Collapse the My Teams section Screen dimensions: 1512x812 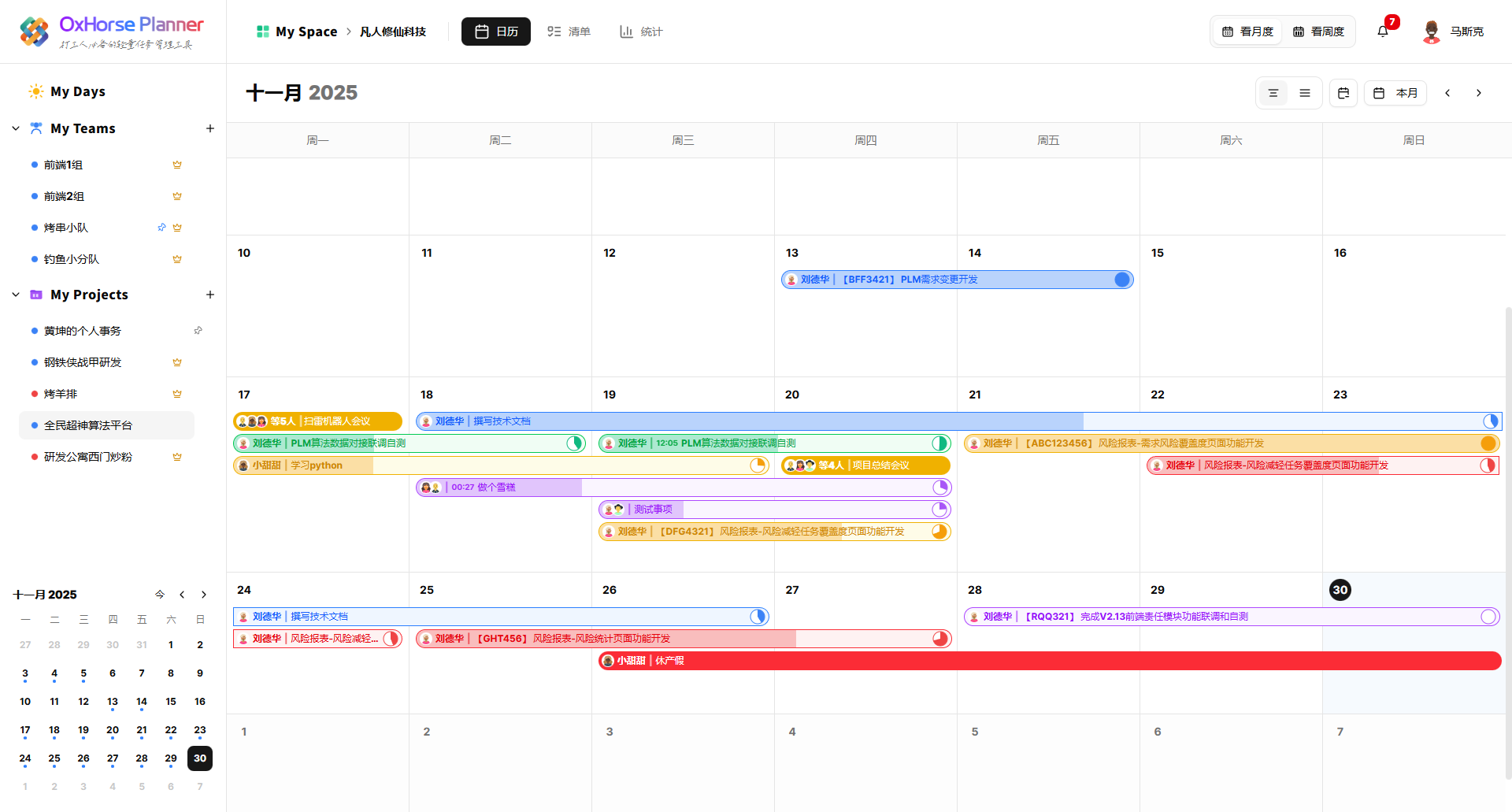(x=16, y=128)
